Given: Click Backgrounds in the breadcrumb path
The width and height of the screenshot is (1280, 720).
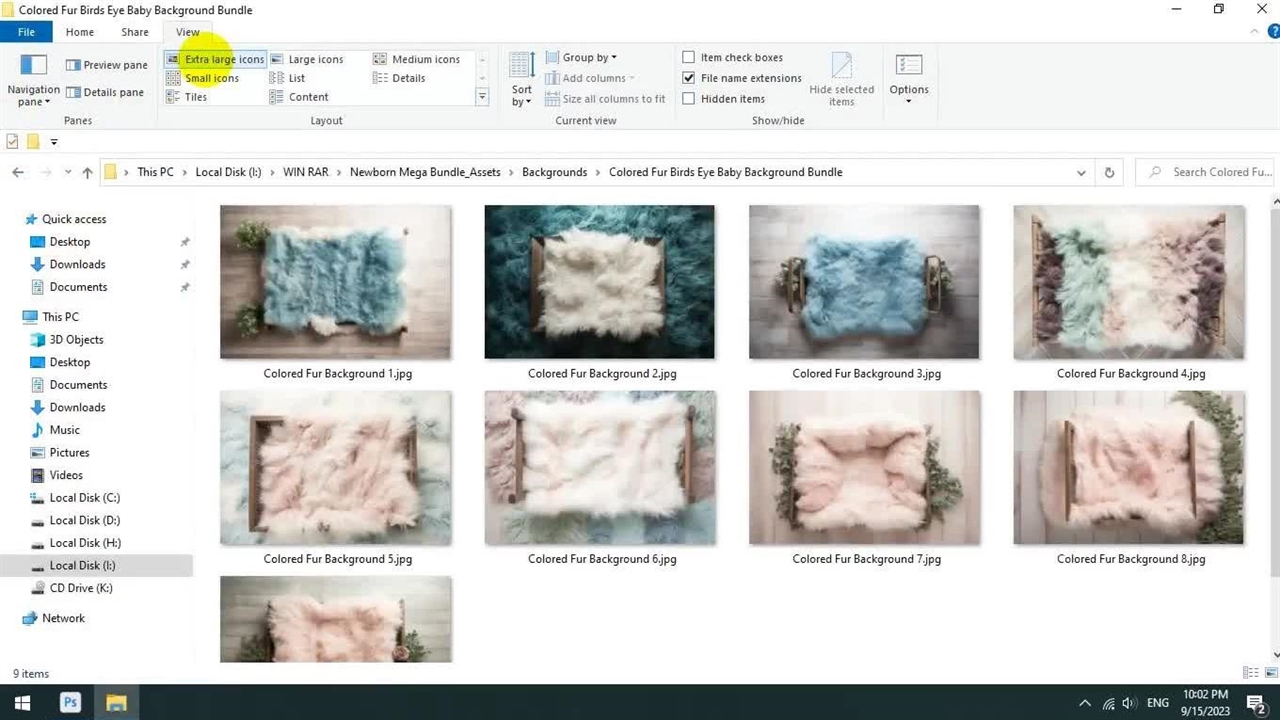Looking at the screenshot, I should tap(554, 172).
